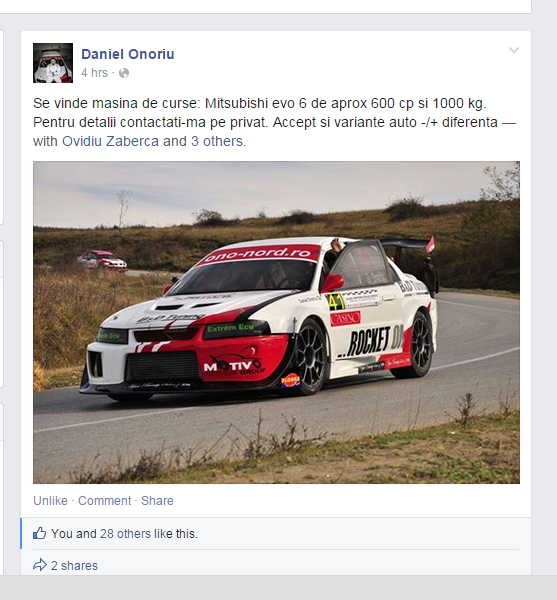The width and height of the screenshot is (557, 600).
Task: Expand the post options chevron
Action: 514,50
